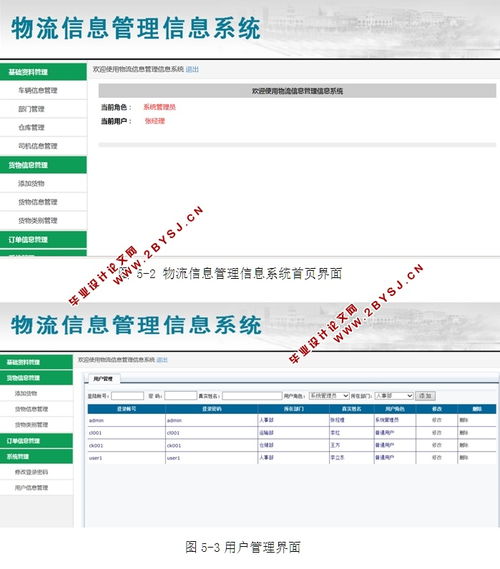Focus the 密码 input field

180,396
